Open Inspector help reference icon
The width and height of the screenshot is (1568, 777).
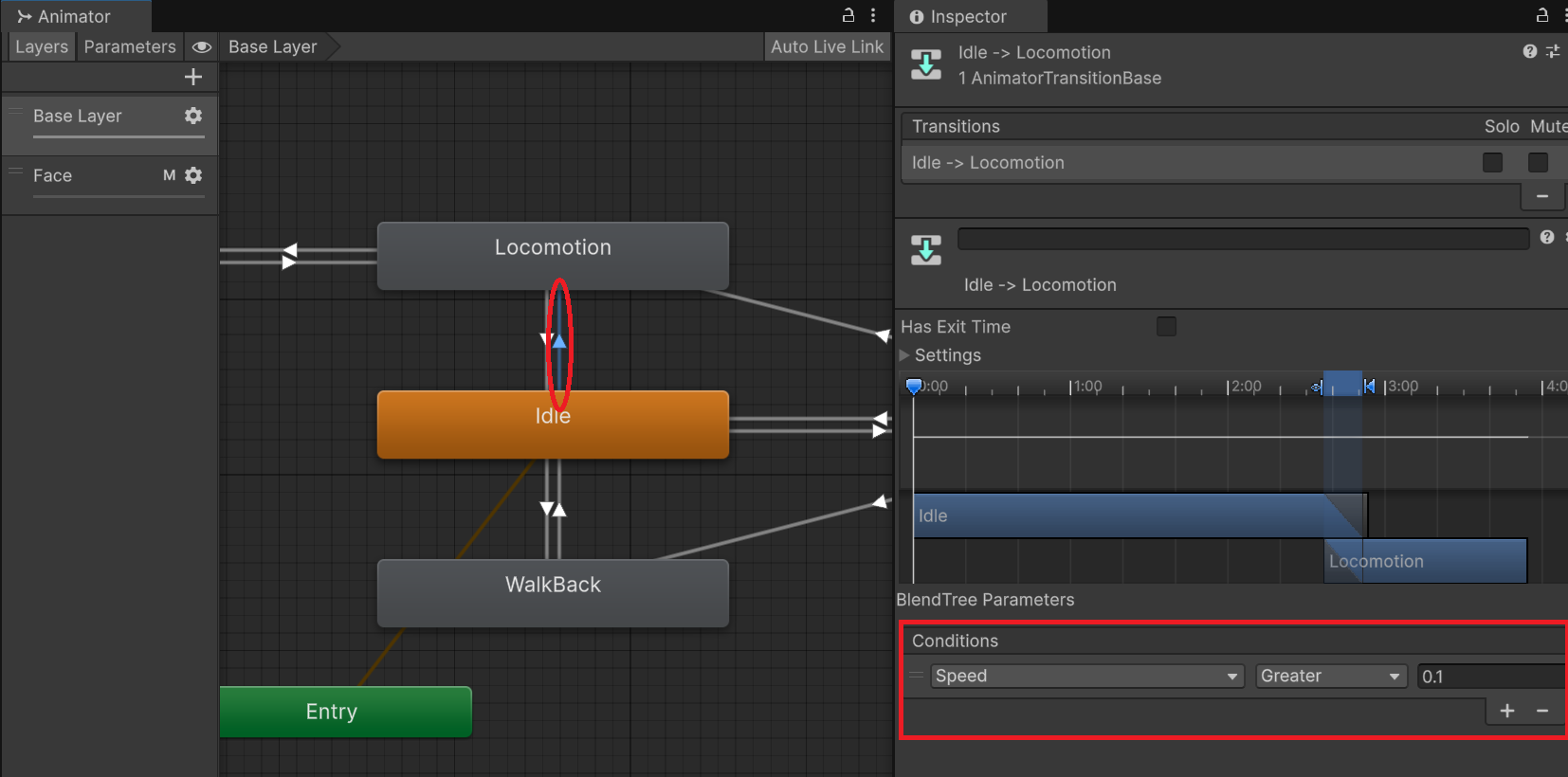coord(1529,52)
